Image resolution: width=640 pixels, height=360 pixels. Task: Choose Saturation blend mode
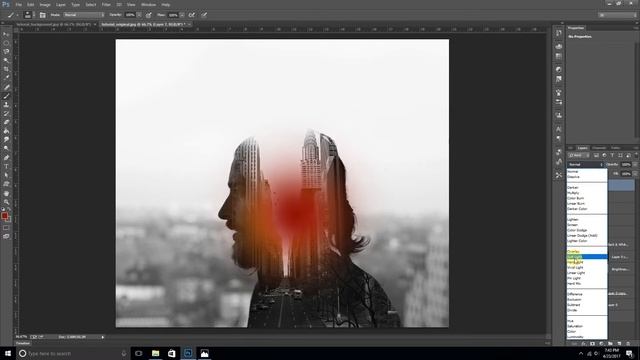click(587, 326)
